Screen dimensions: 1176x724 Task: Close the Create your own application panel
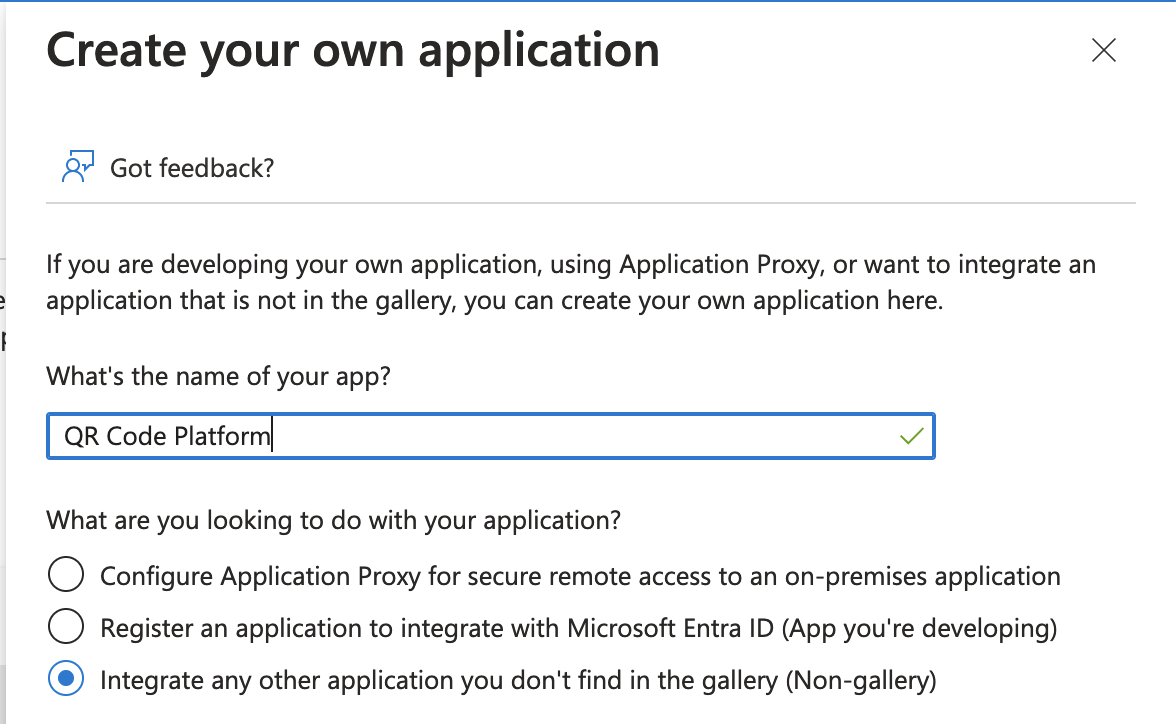coord(1103,50)
